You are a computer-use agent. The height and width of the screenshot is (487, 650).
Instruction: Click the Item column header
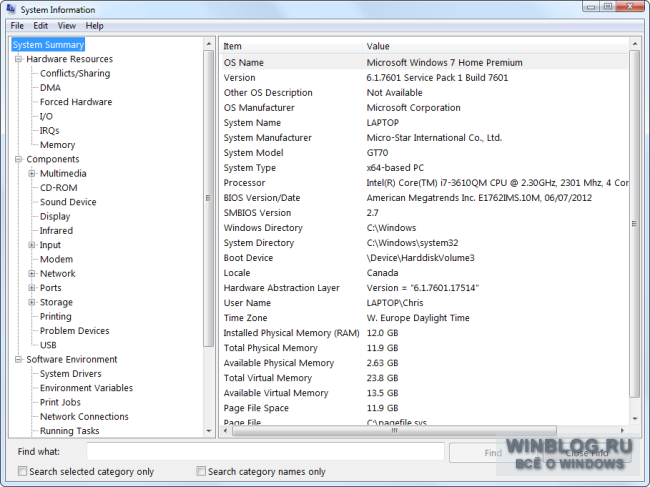click(x=291, y=46)
